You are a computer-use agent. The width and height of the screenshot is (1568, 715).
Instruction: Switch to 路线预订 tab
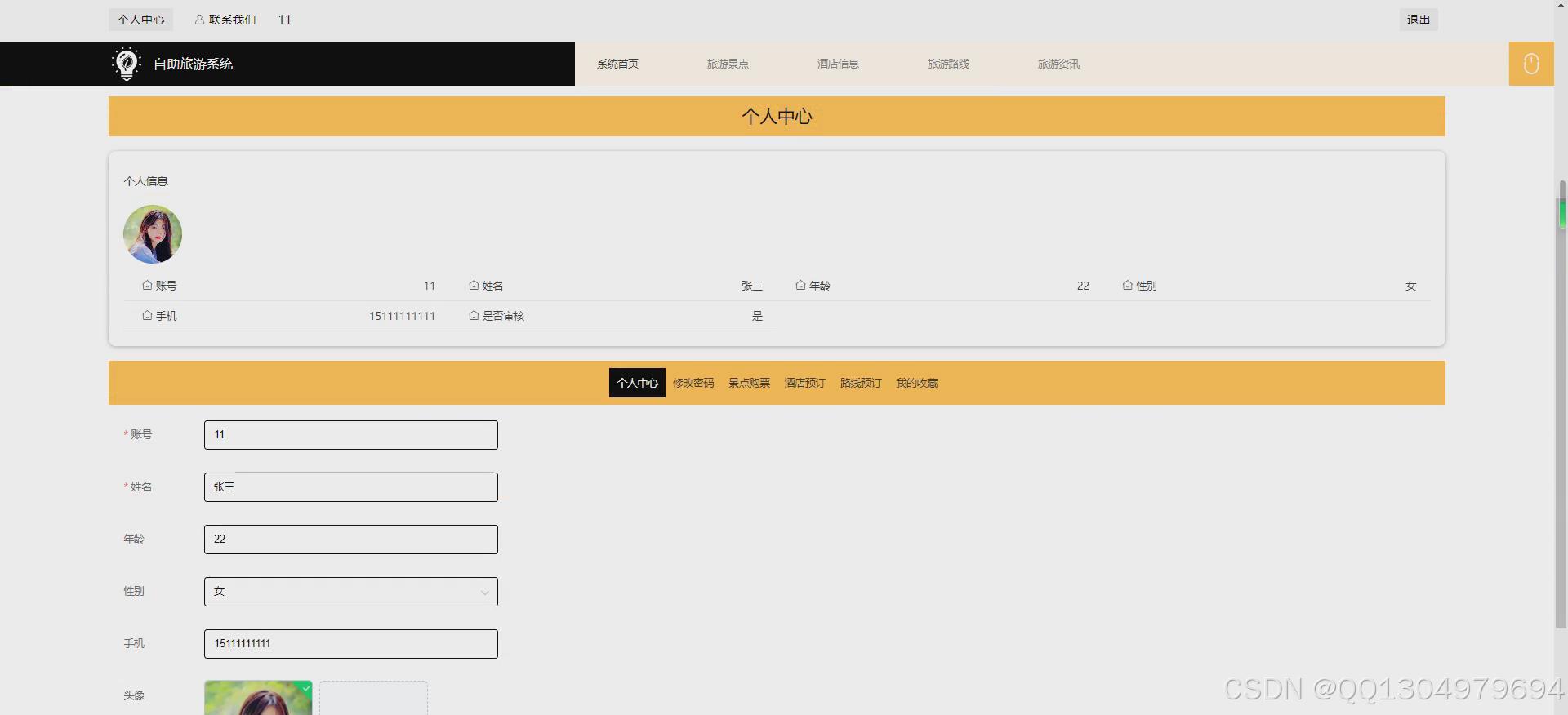point(861,383)
